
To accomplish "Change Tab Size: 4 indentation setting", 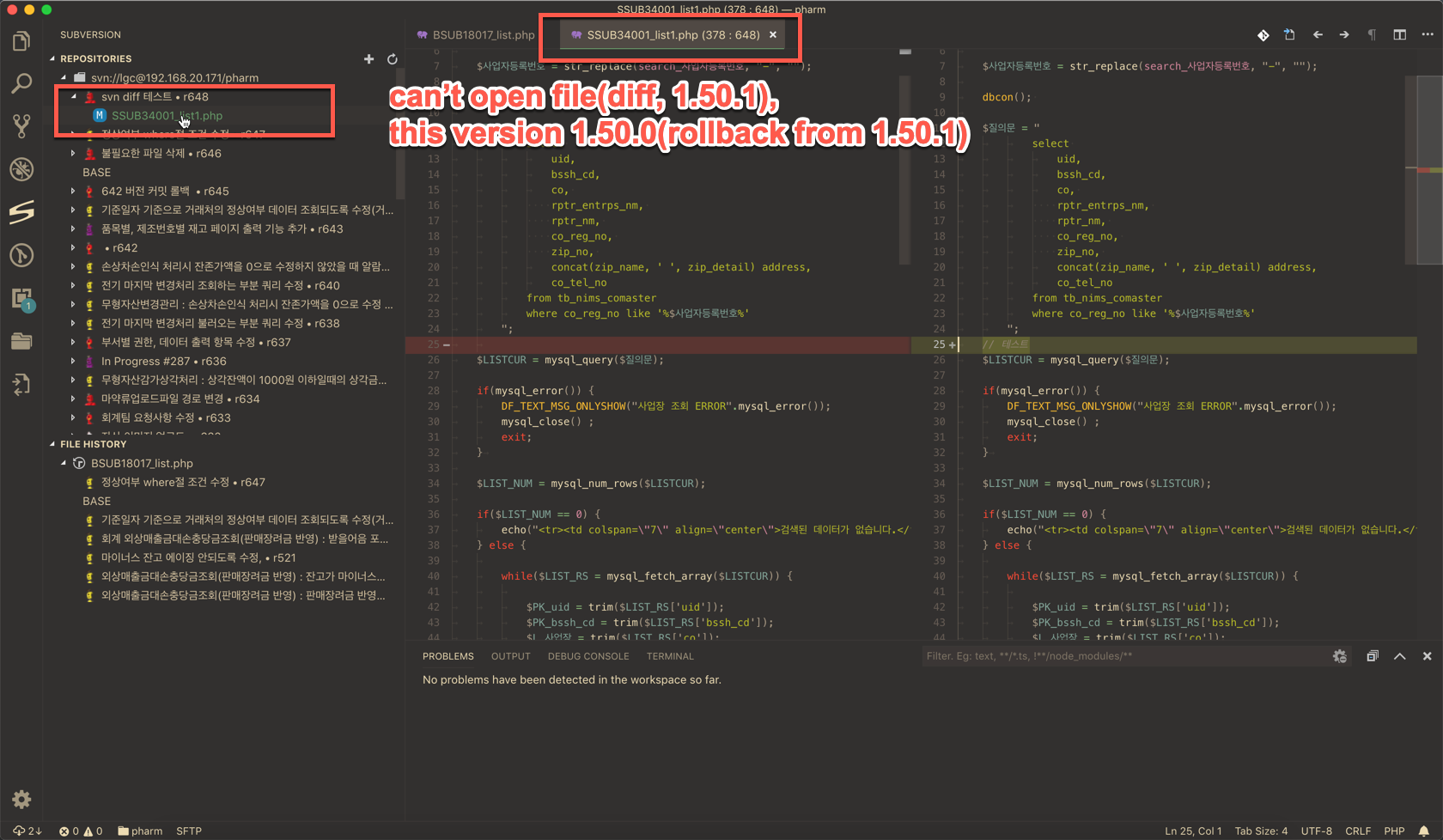I will click(x=1261, y=831).
